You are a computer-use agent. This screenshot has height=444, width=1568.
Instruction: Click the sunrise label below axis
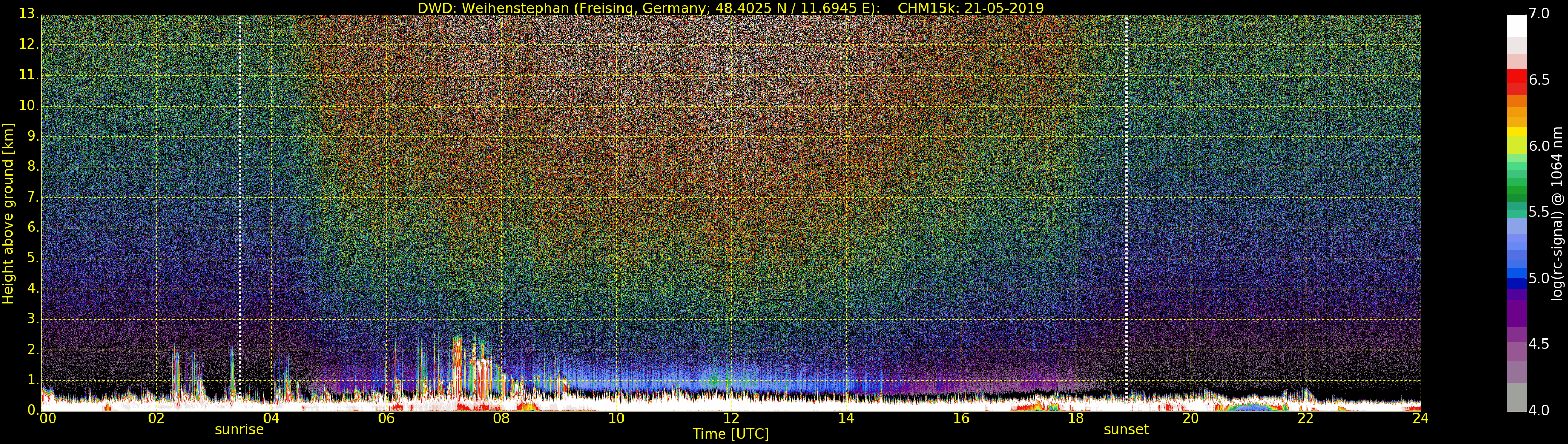point(239,429)
